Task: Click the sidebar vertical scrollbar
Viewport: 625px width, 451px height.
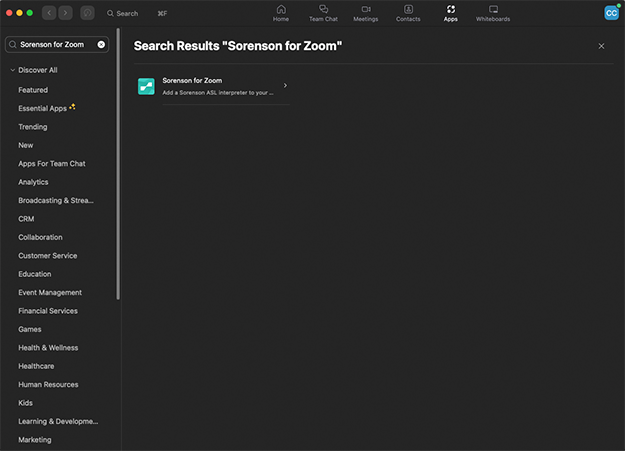Action: pos(118,163)
